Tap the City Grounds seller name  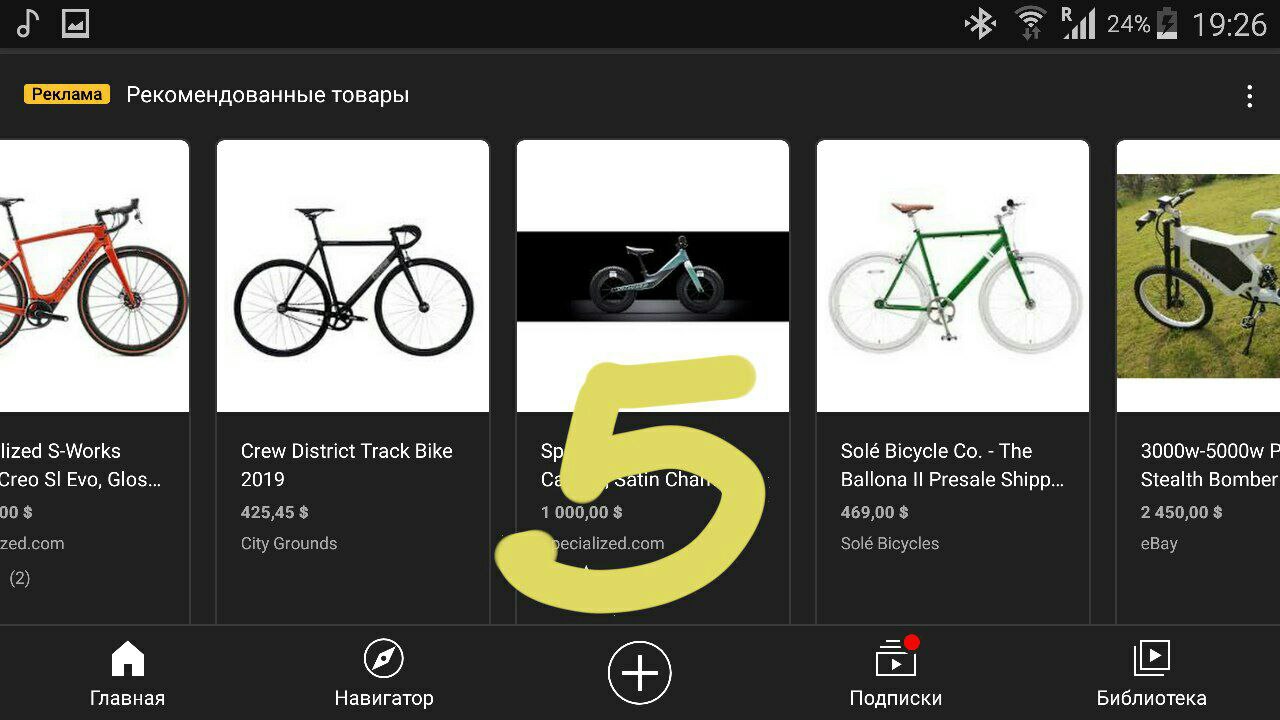pyautogui.click(x=289, y=544)
